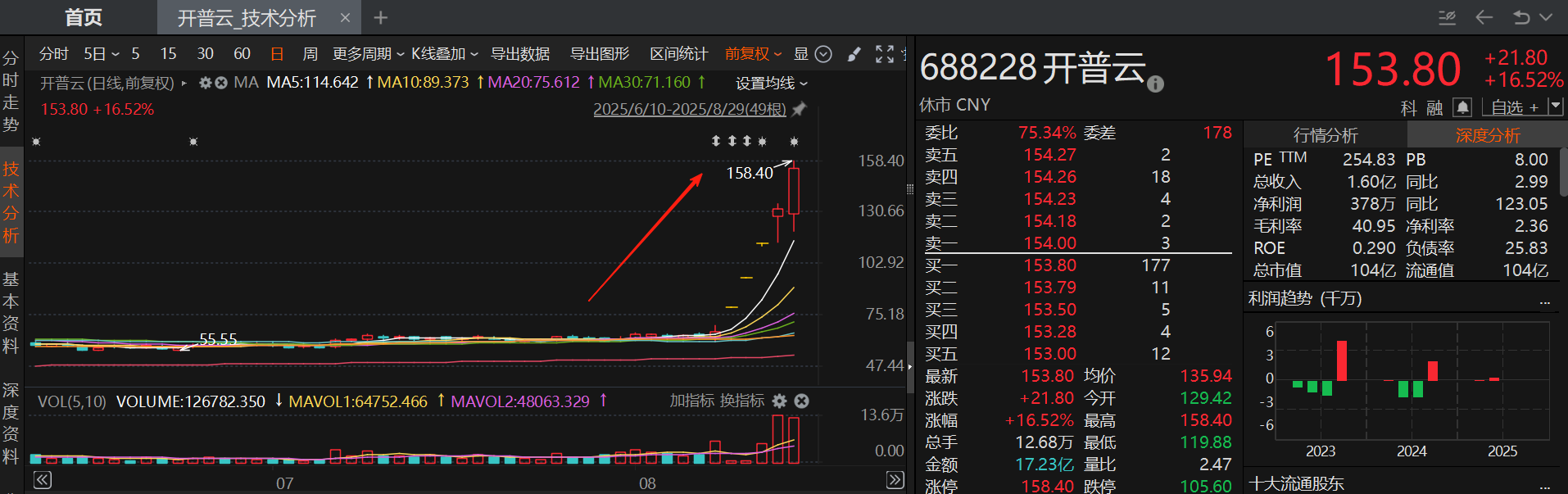The image size is (1568, 494).
Task: Remove the MA indicator with X icon
Action: click(x=221, y=83)
